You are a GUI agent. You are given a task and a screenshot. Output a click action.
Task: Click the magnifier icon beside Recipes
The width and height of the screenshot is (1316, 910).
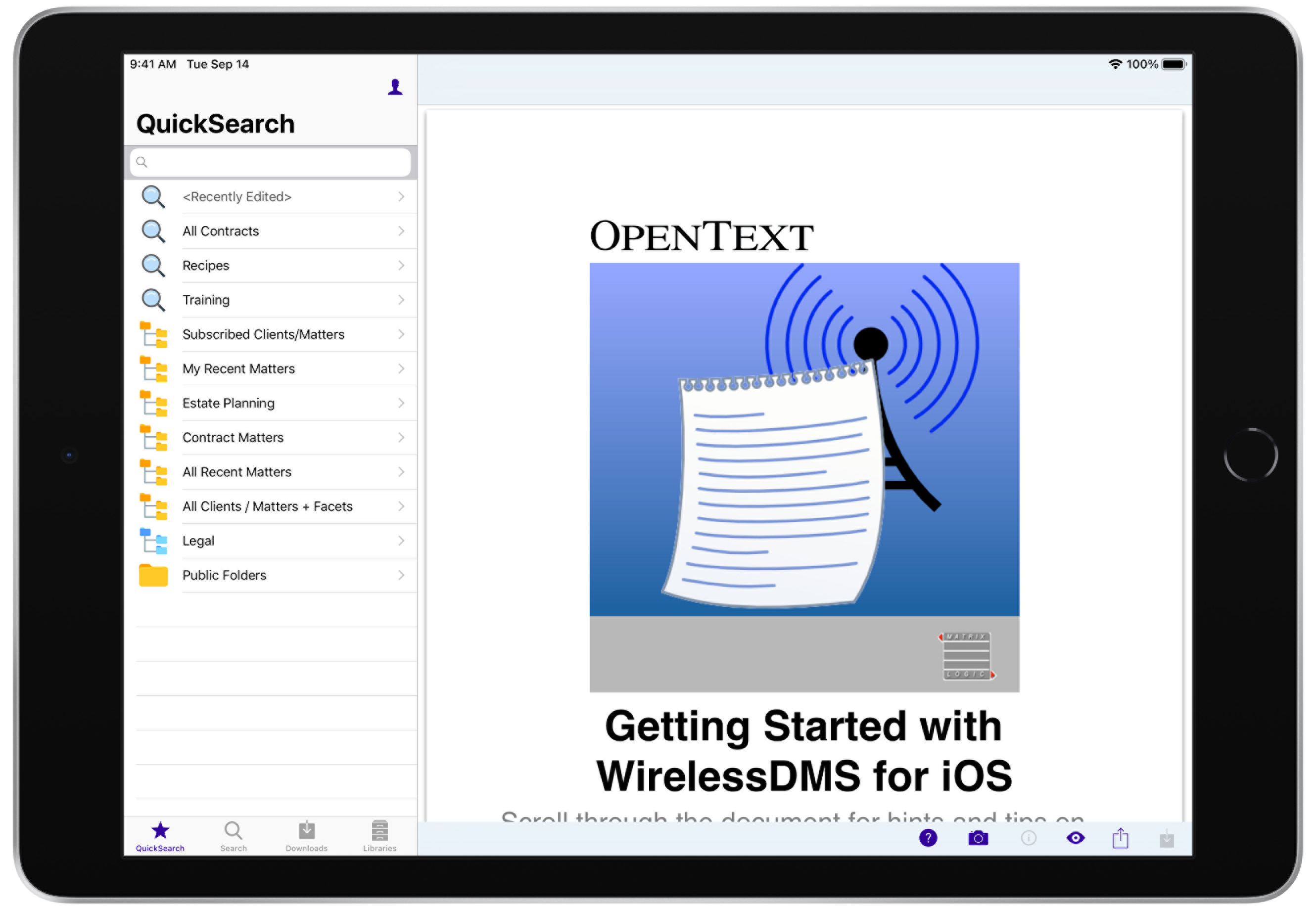click(153, 266)
